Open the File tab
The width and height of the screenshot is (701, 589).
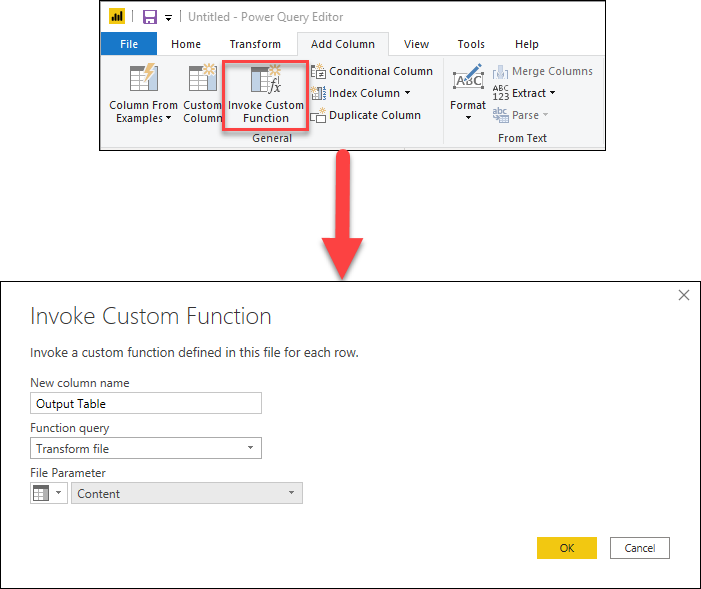tap(129, 44)
